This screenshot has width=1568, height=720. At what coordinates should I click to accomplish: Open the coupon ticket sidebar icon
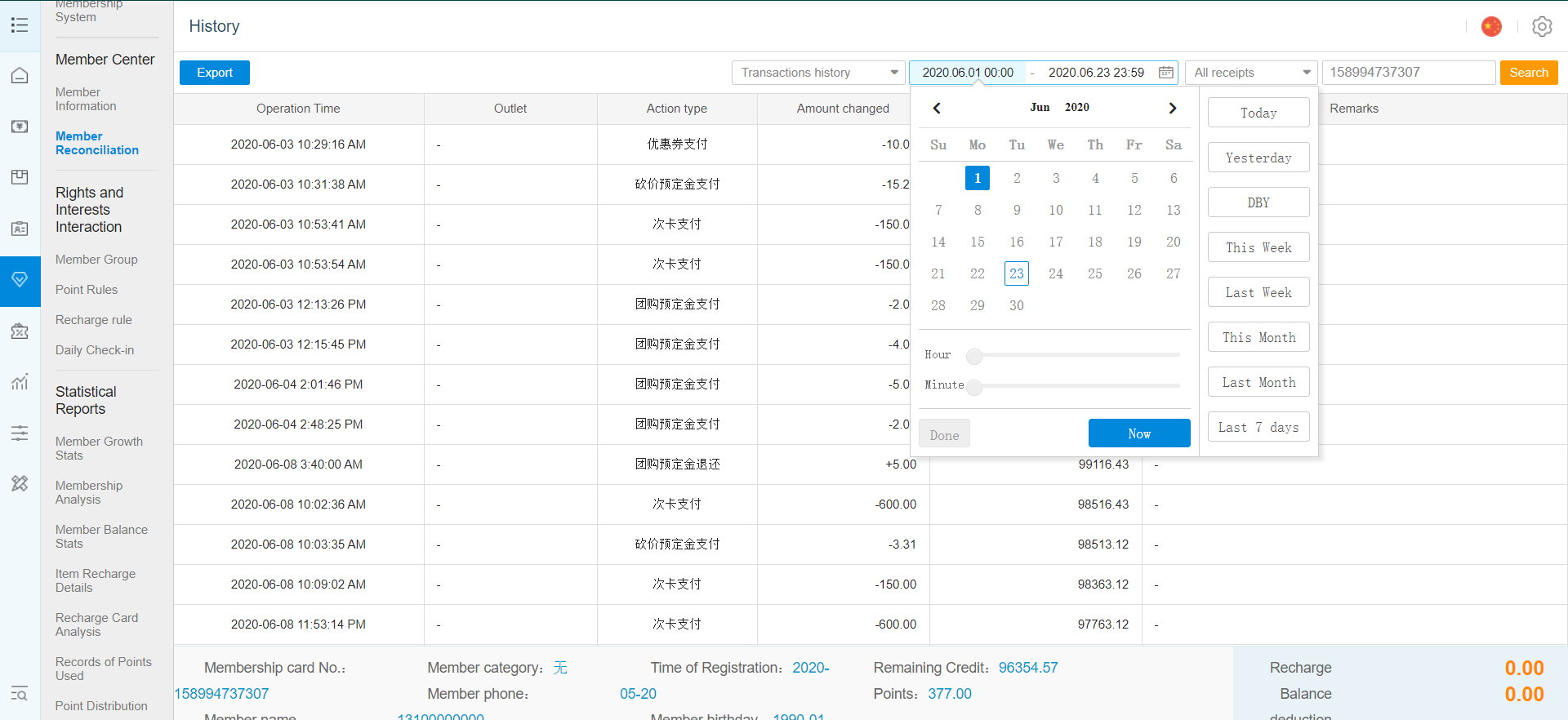pyautogui.click(x=20, y=331)
